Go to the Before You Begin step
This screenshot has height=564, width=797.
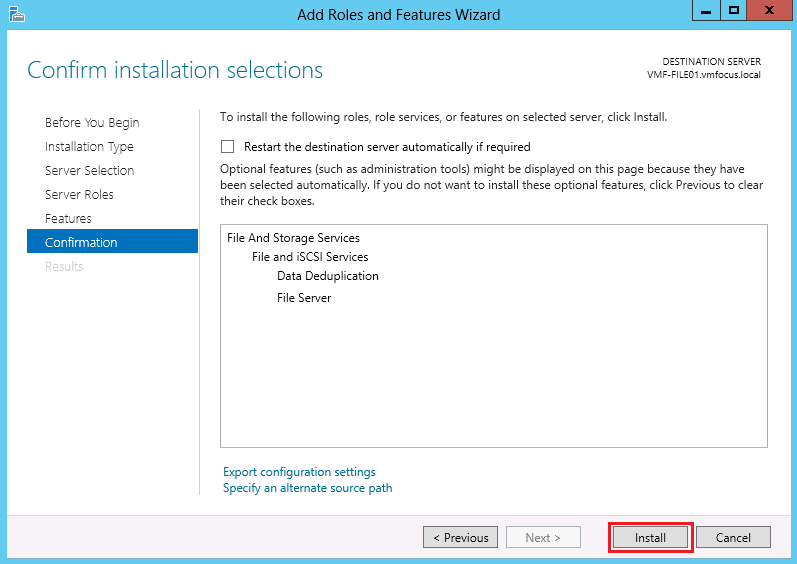point(92,123)
